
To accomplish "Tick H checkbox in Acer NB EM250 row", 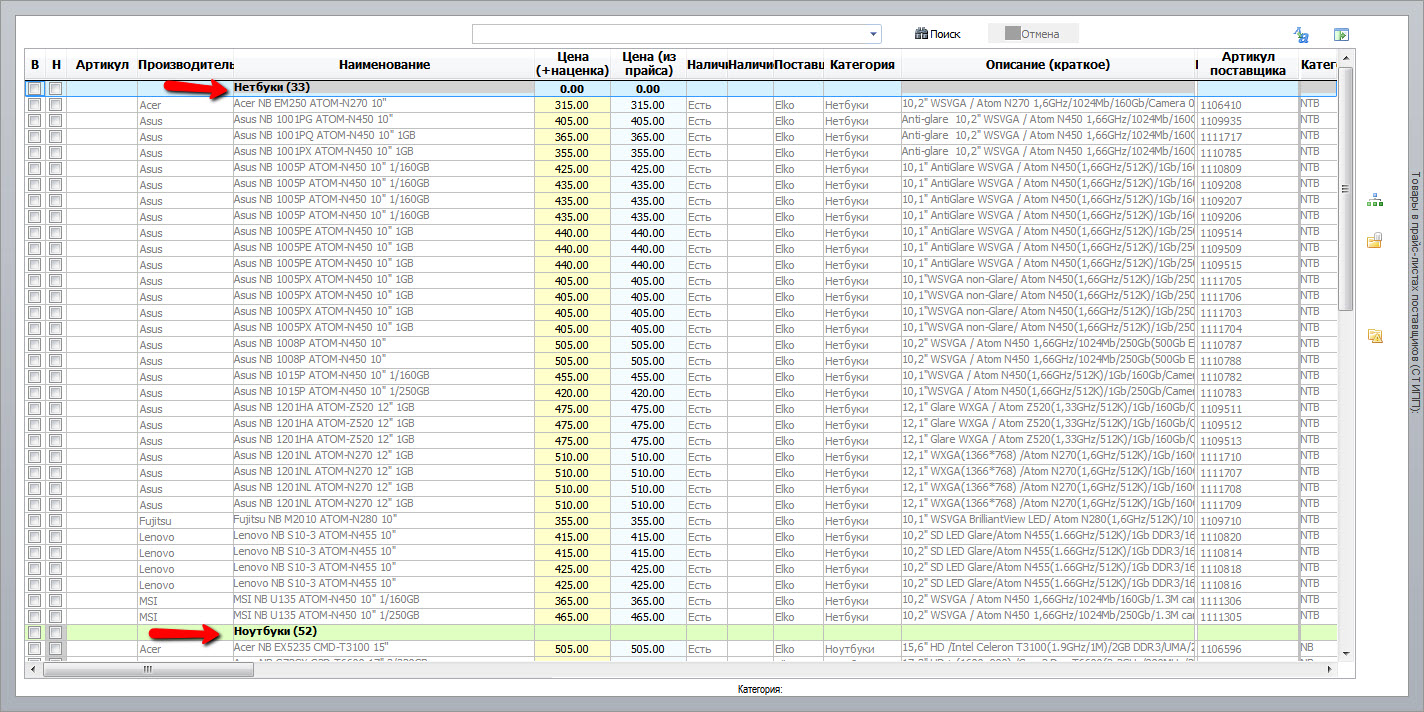I will 56,105.
